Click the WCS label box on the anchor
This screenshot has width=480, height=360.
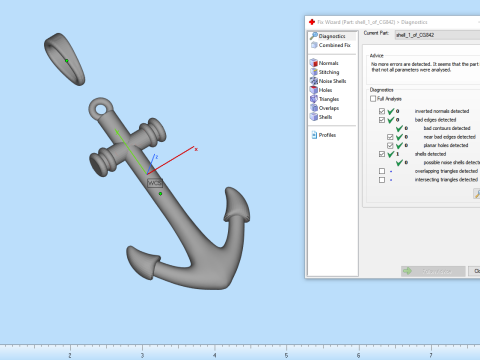155,183
